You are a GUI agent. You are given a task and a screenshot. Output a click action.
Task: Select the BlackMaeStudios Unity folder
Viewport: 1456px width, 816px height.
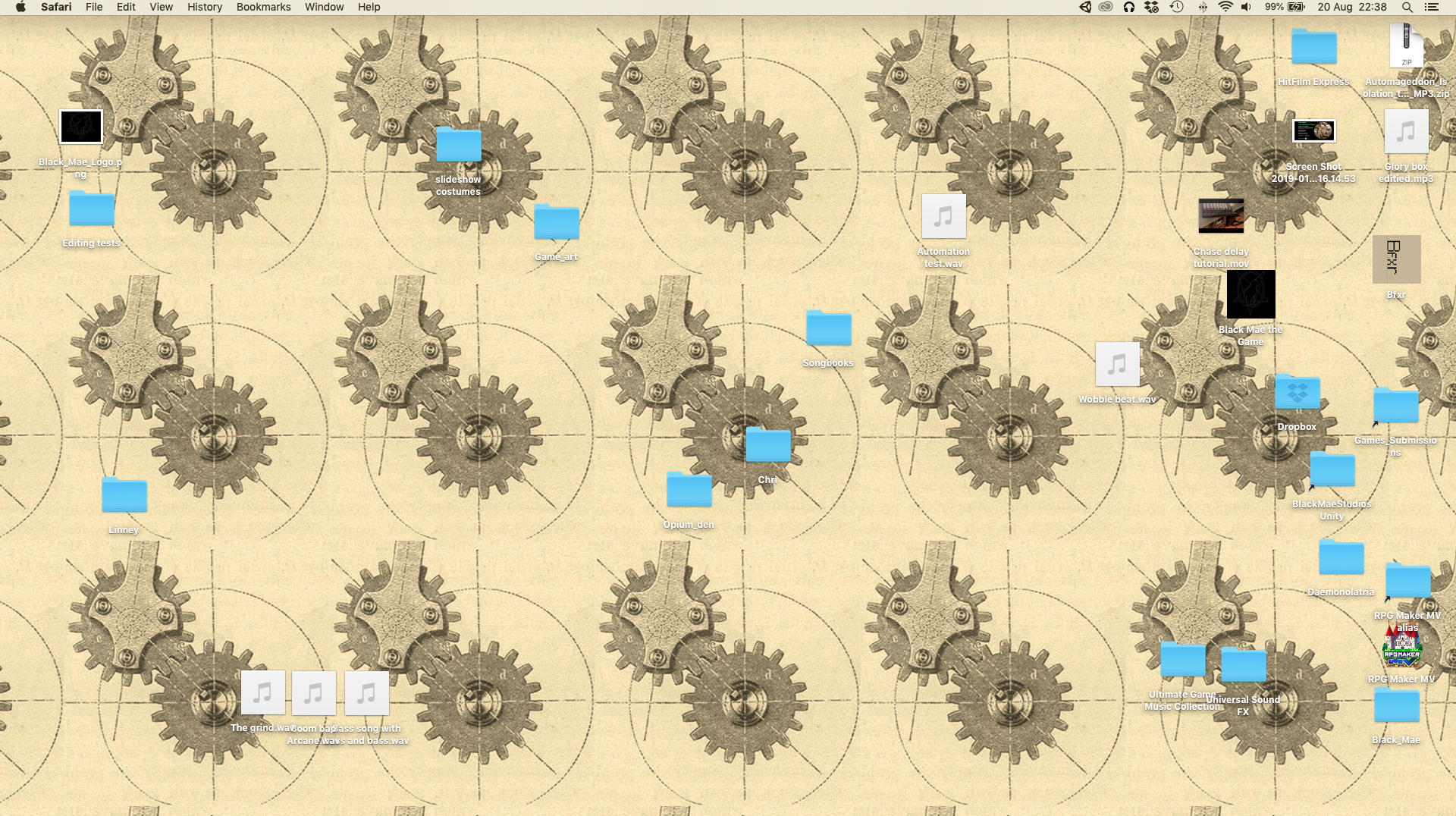pos(1332,470)
